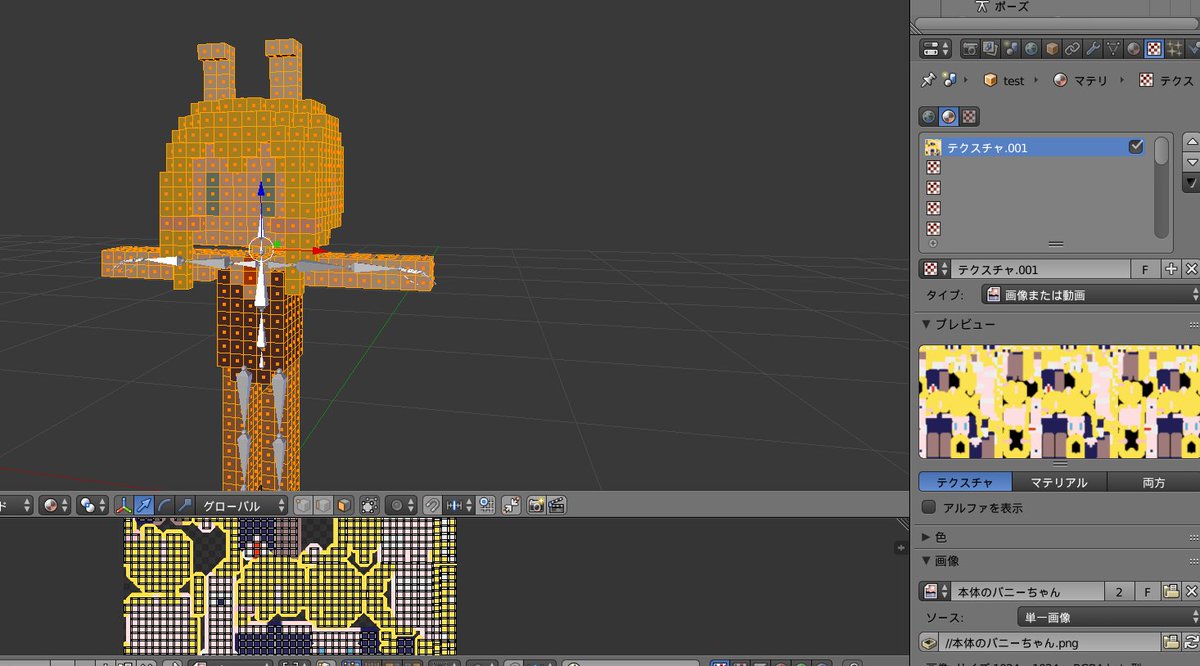Open the Material sphere properties tab

point(1134,48)
